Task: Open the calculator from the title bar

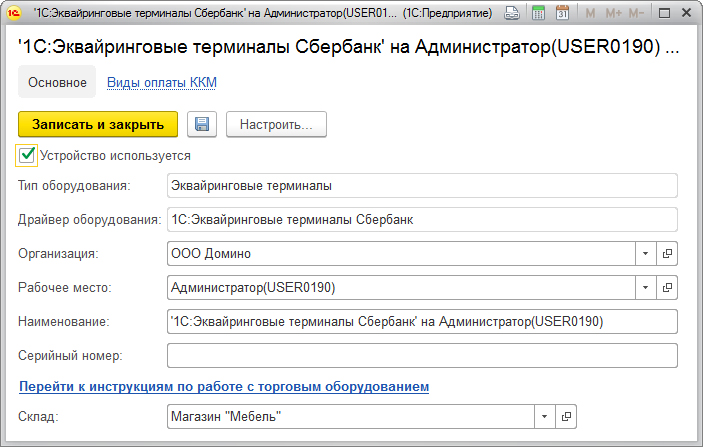Action: 538,13
